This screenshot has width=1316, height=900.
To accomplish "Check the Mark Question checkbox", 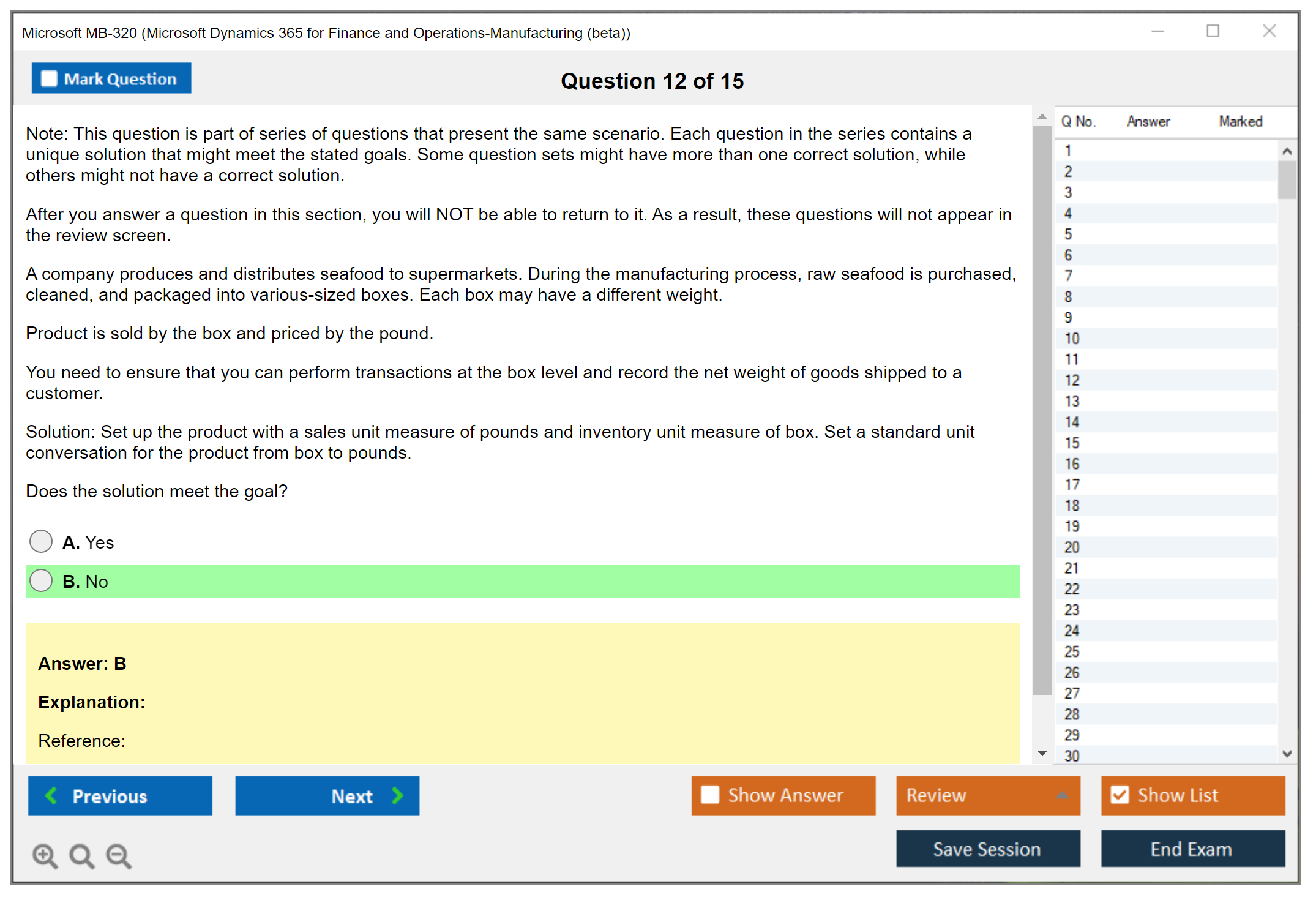I will (x=49, y=78).
